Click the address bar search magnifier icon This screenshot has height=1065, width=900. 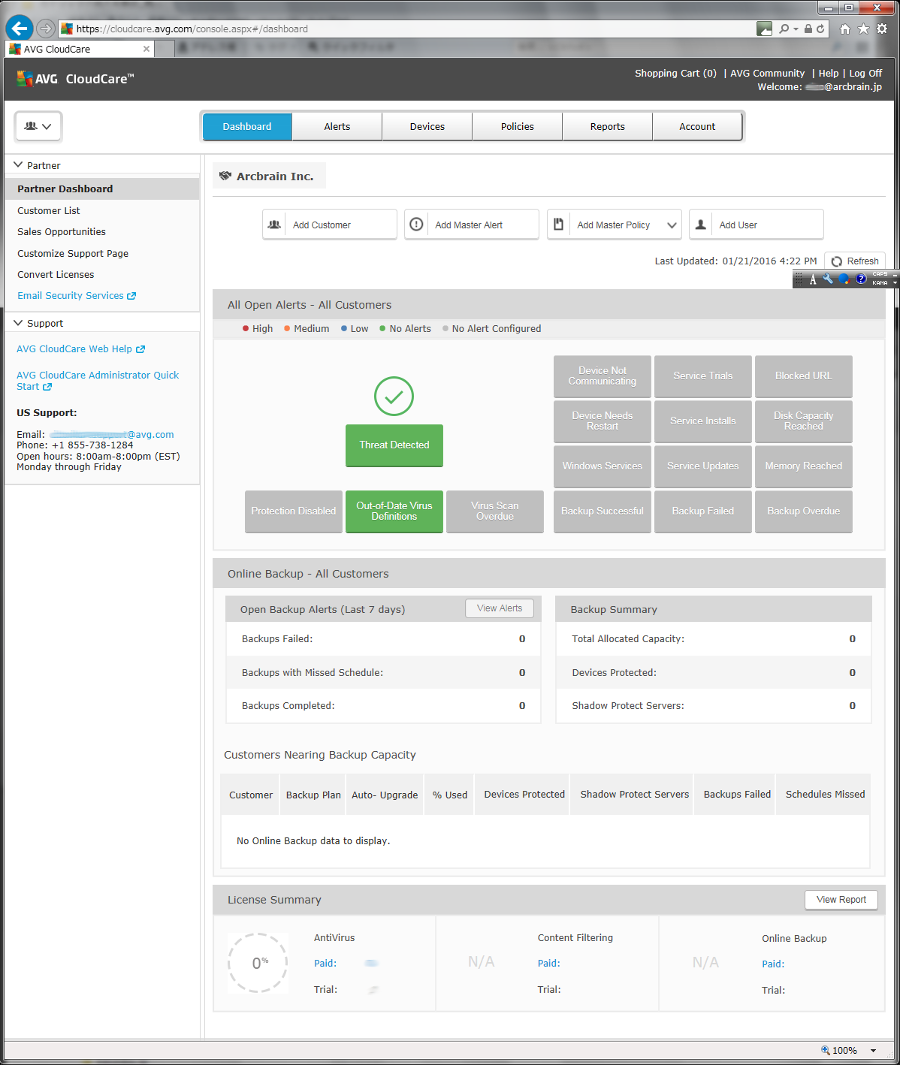(x=784, y=29)
